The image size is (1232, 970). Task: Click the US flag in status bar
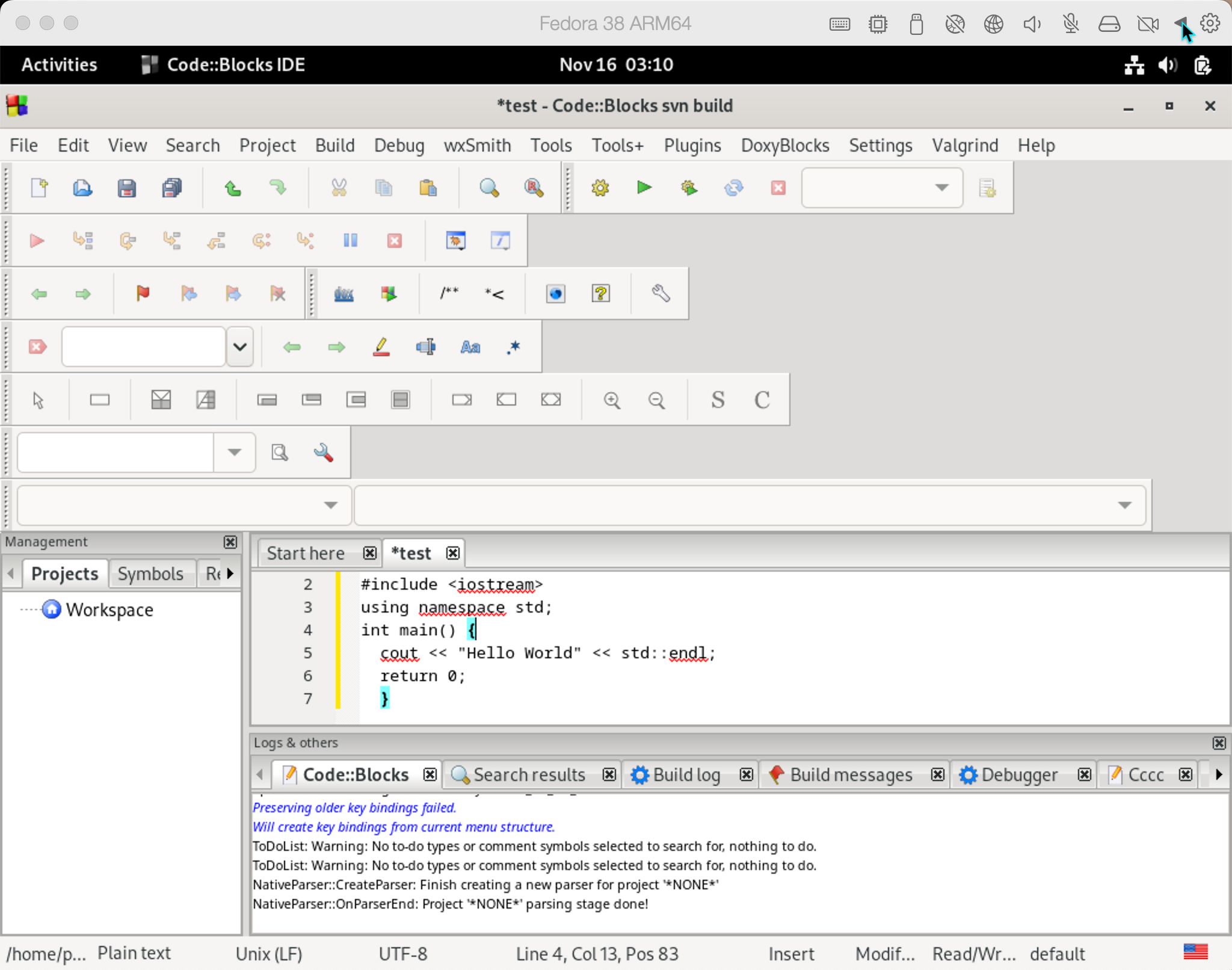pyautogui.click(x=1195, y=951)
